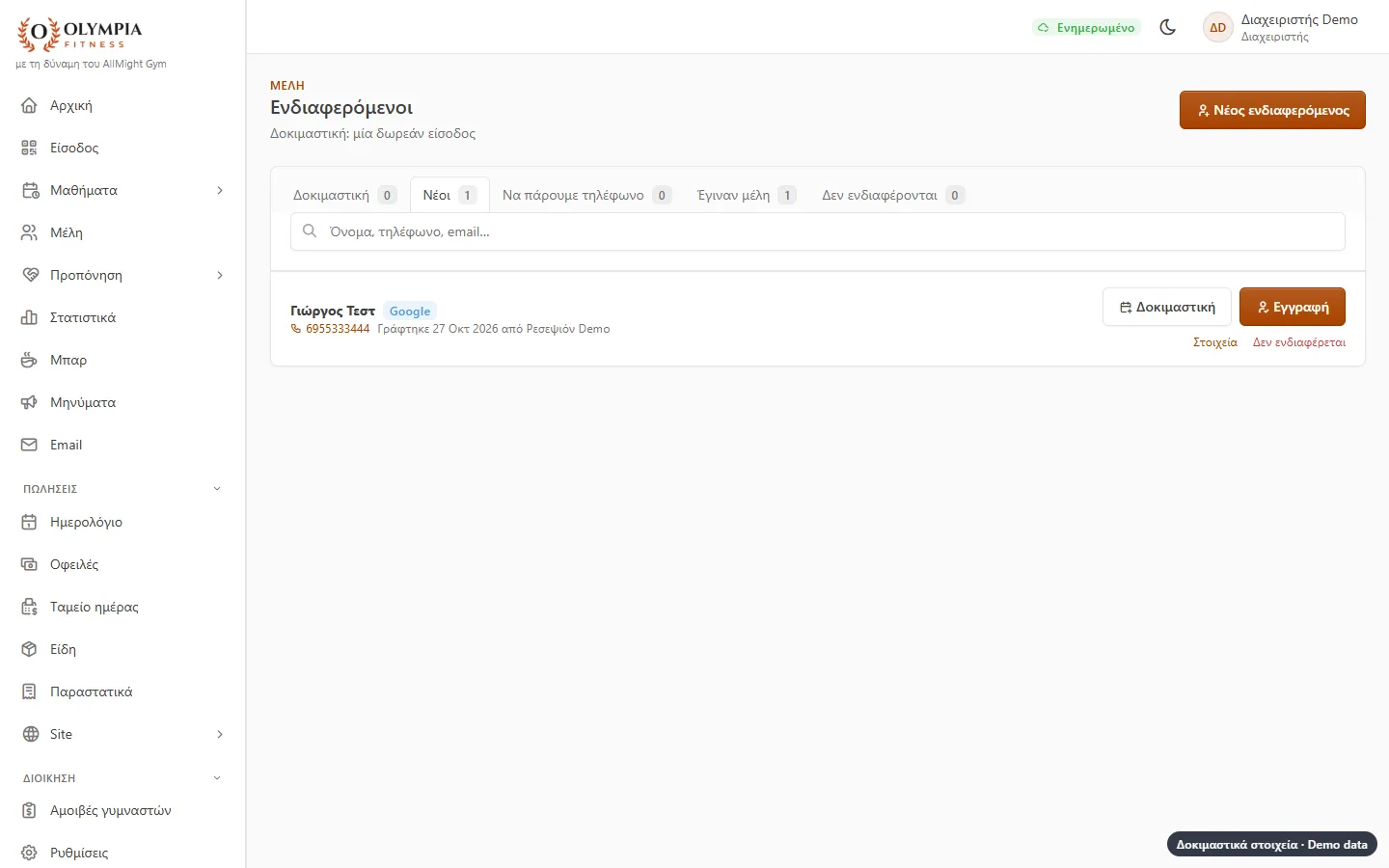Expand the Προπόνηση submenu chevron
Image resolution: width=1389 pixels, height=868 pixels.
click(x=220, y=275)
